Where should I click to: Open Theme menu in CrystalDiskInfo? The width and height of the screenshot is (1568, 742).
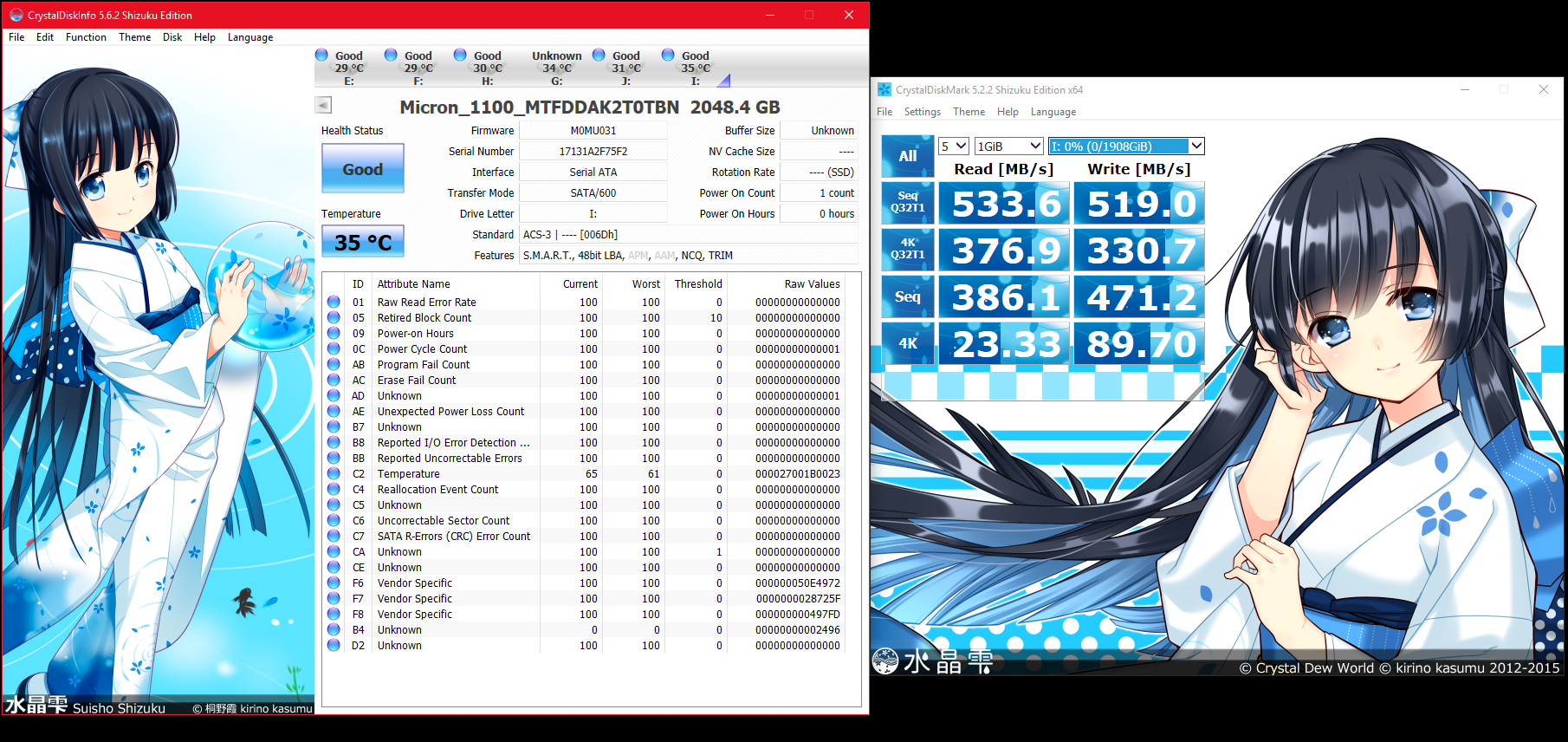pos(134,37)
